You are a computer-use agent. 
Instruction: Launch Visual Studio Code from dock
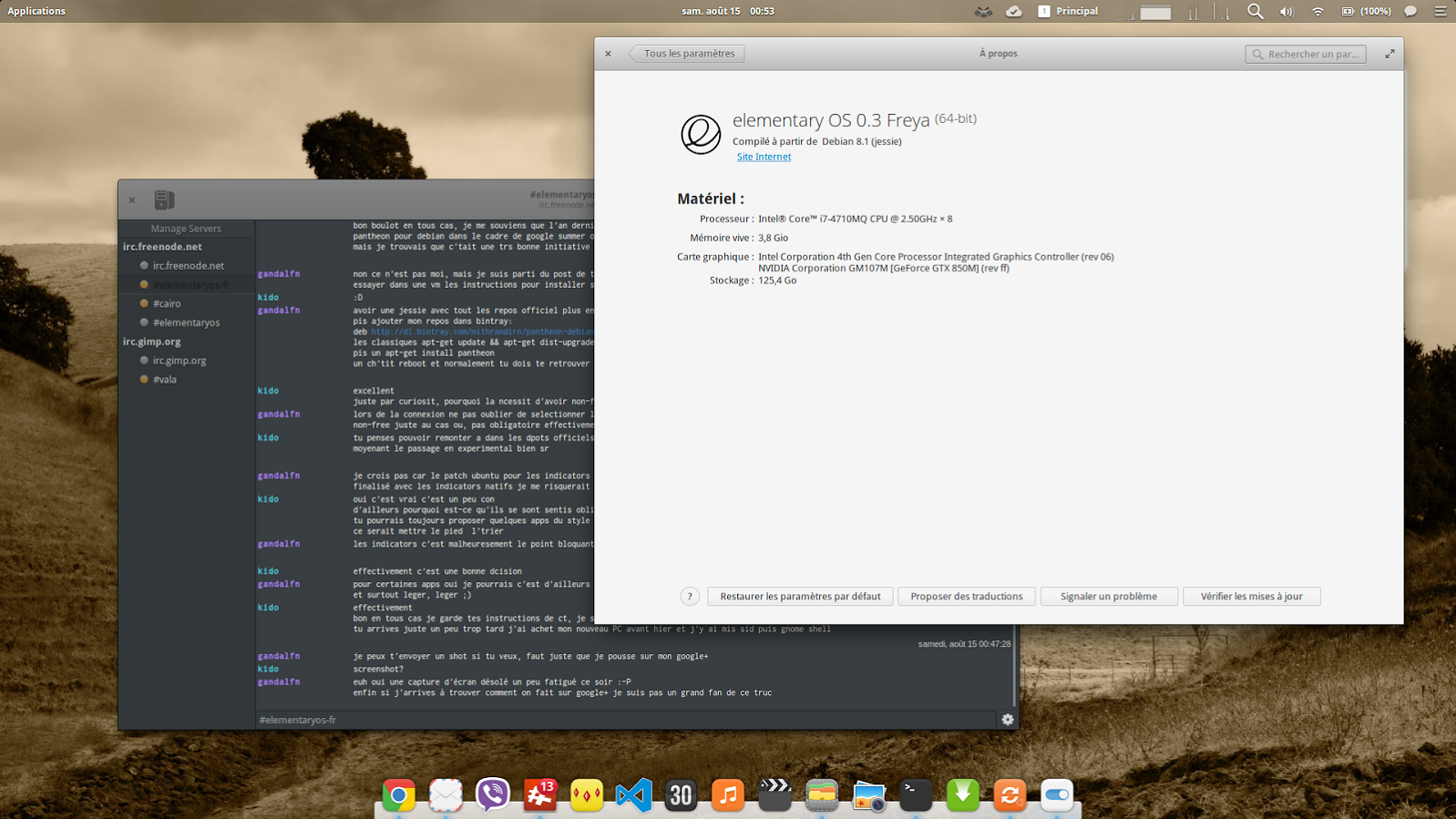pos(634,795)
